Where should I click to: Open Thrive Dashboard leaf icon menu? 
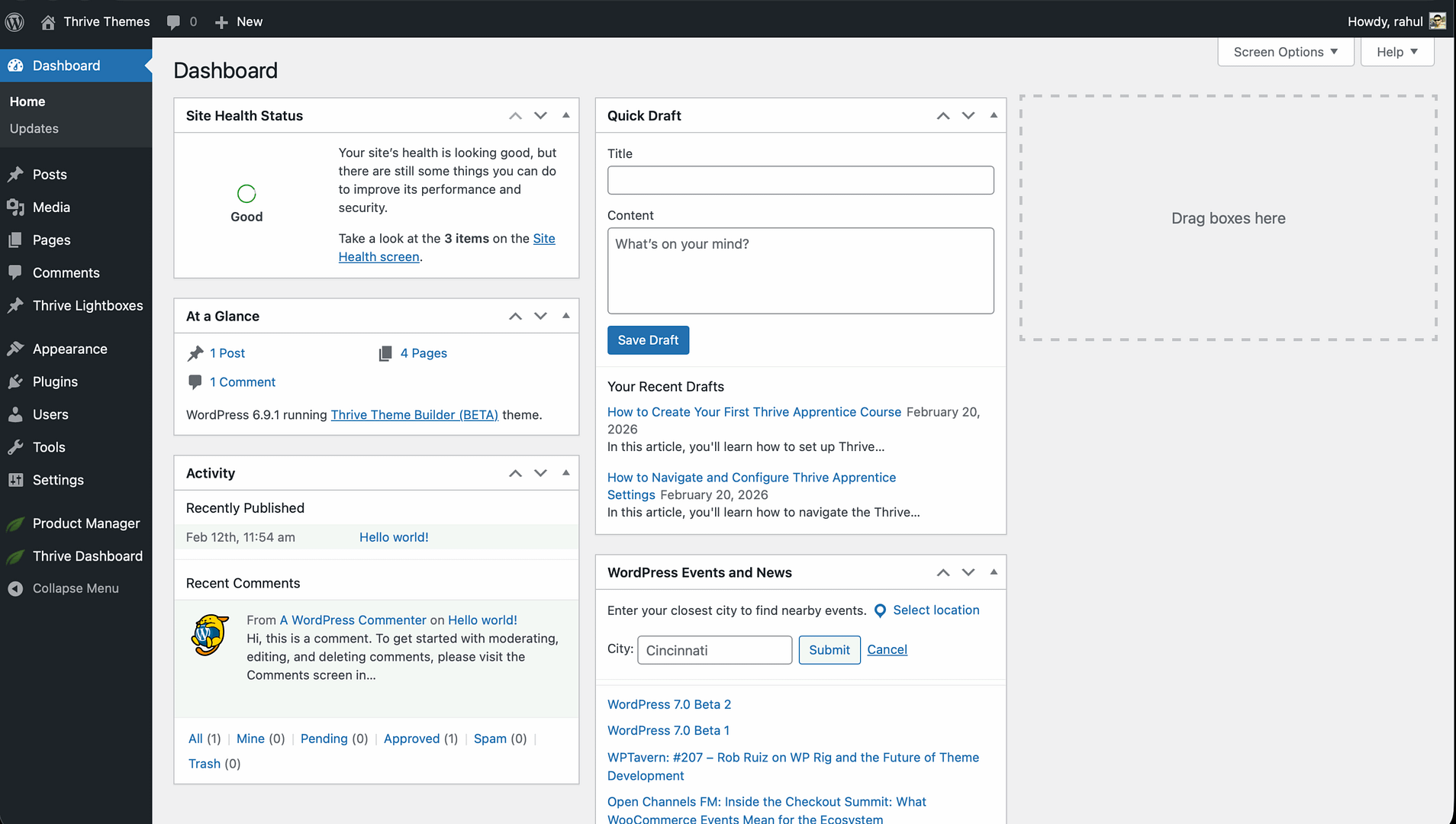pyautogui.click(x=15, y=557)
